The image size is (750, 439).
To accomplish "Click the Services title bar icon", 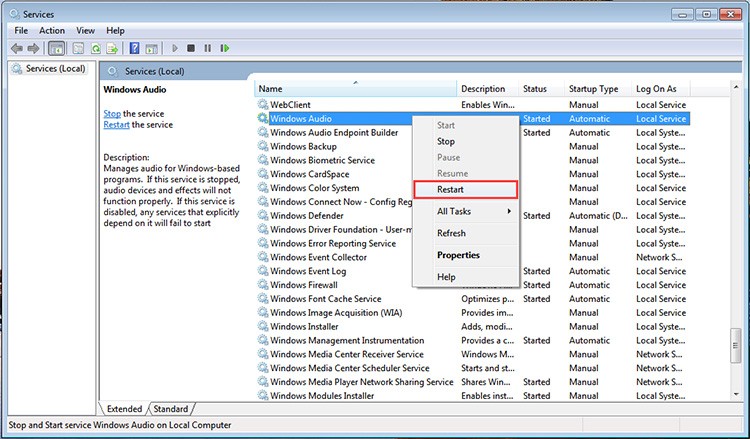I will [15, 14].
